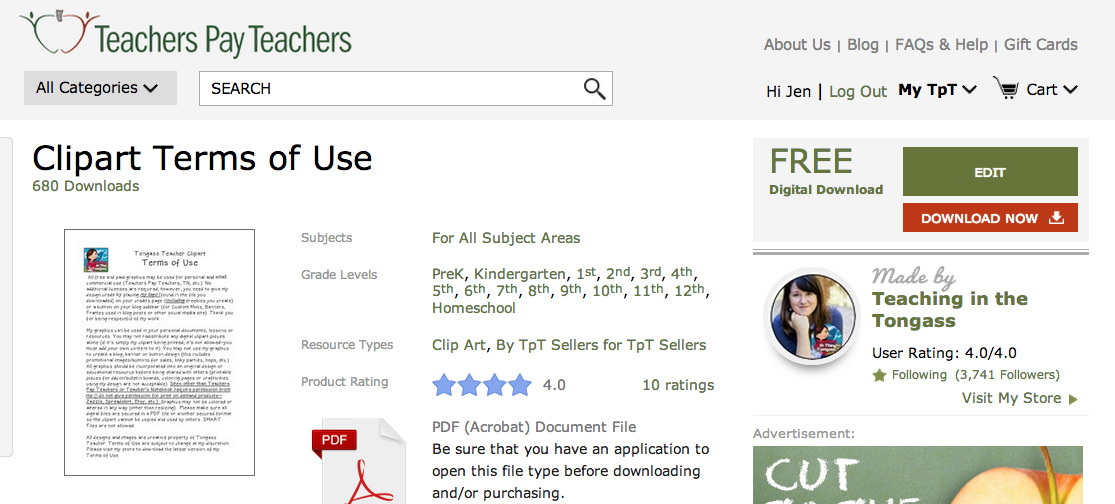This screenshot has height=504, width=1115.
Task: Select For All Subject Areas link
Action: point(506,238)
